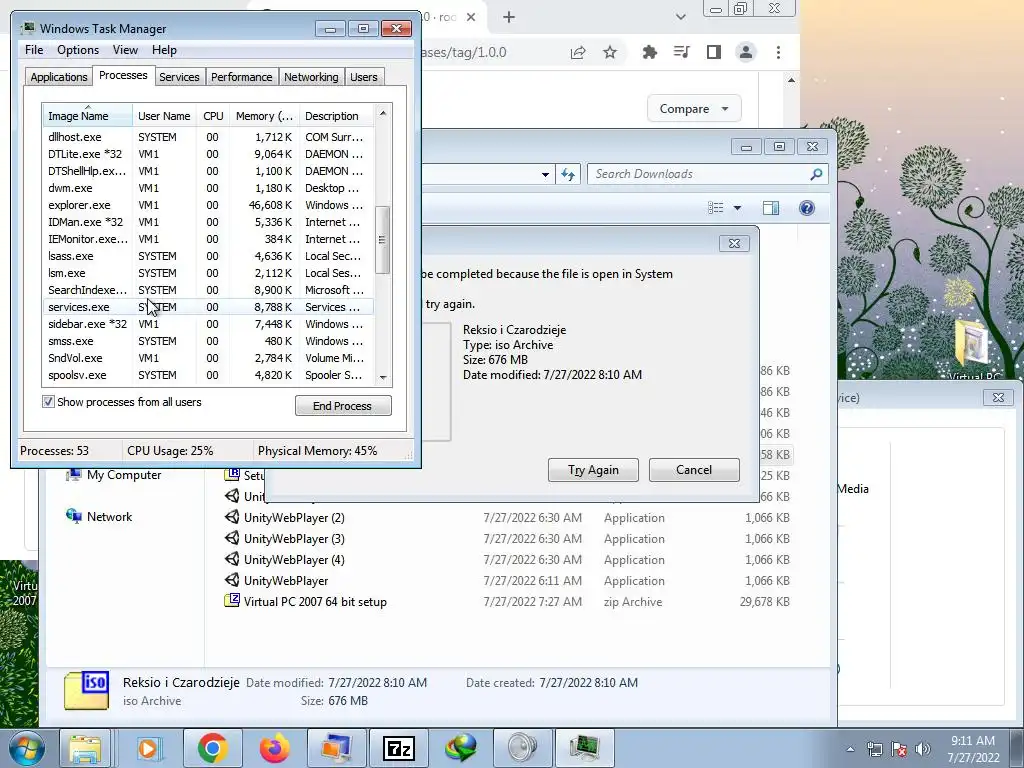
Task: Open Chrome extensions puzzle icon
Action: click(650, 52)
